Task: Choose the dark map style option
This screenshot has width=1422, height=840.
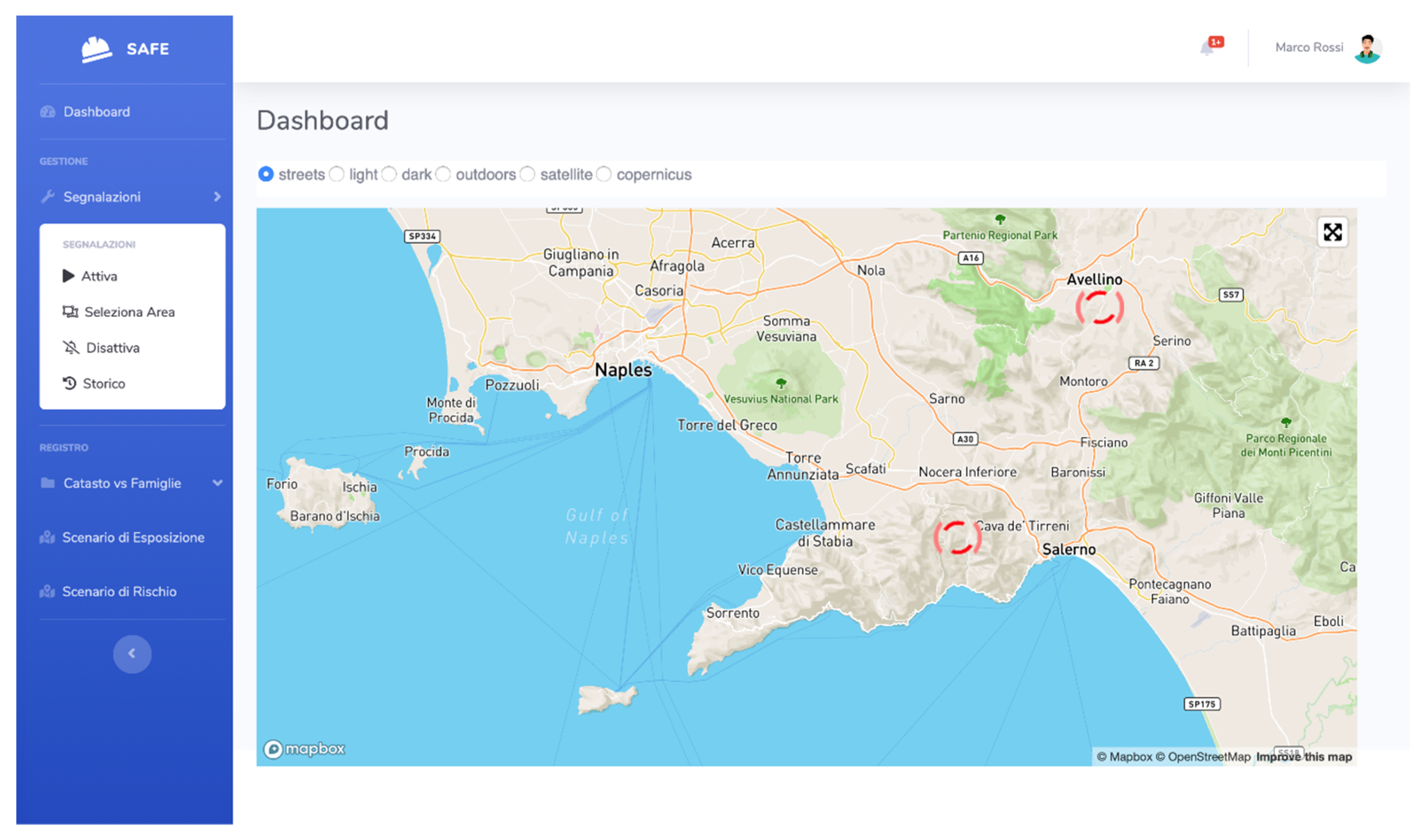Action: (x=389, y=174)
